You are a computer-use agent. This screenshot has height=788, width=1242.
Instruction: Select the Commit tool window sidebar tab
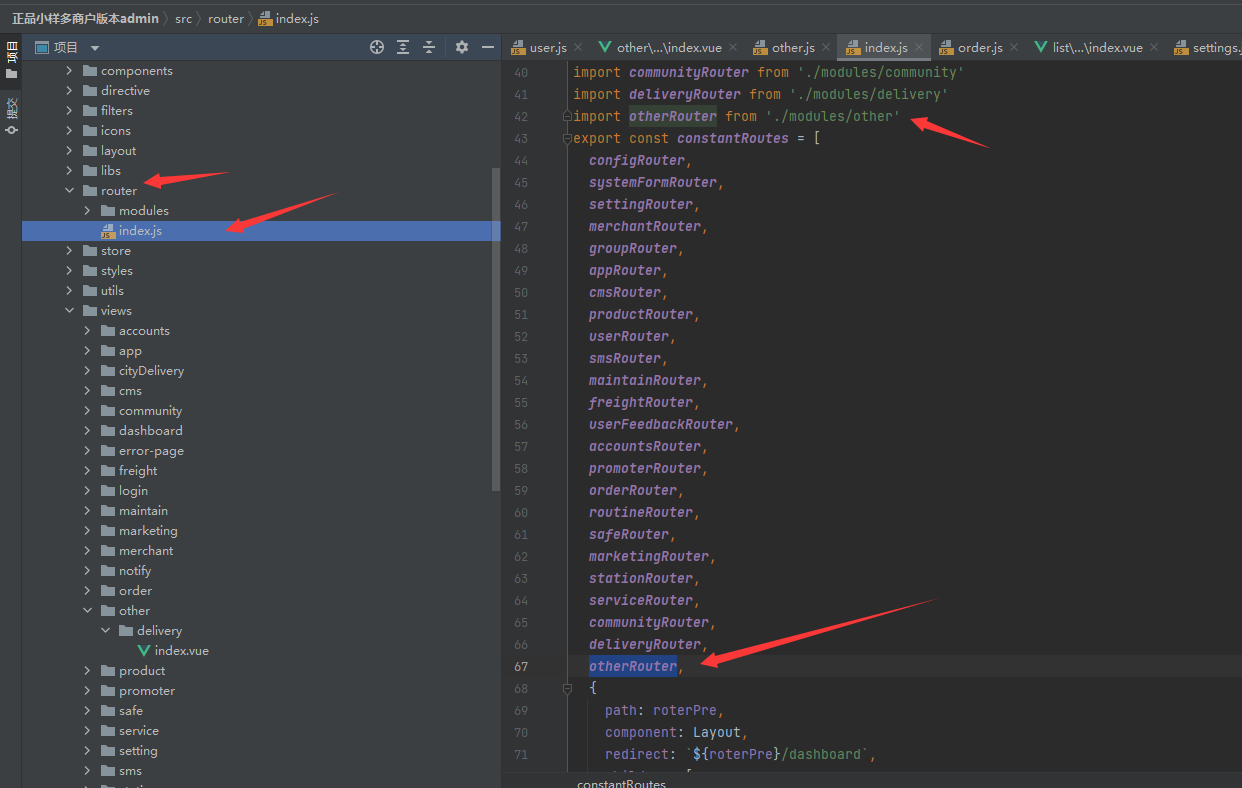pyautogui.click(x=11, y=116)
